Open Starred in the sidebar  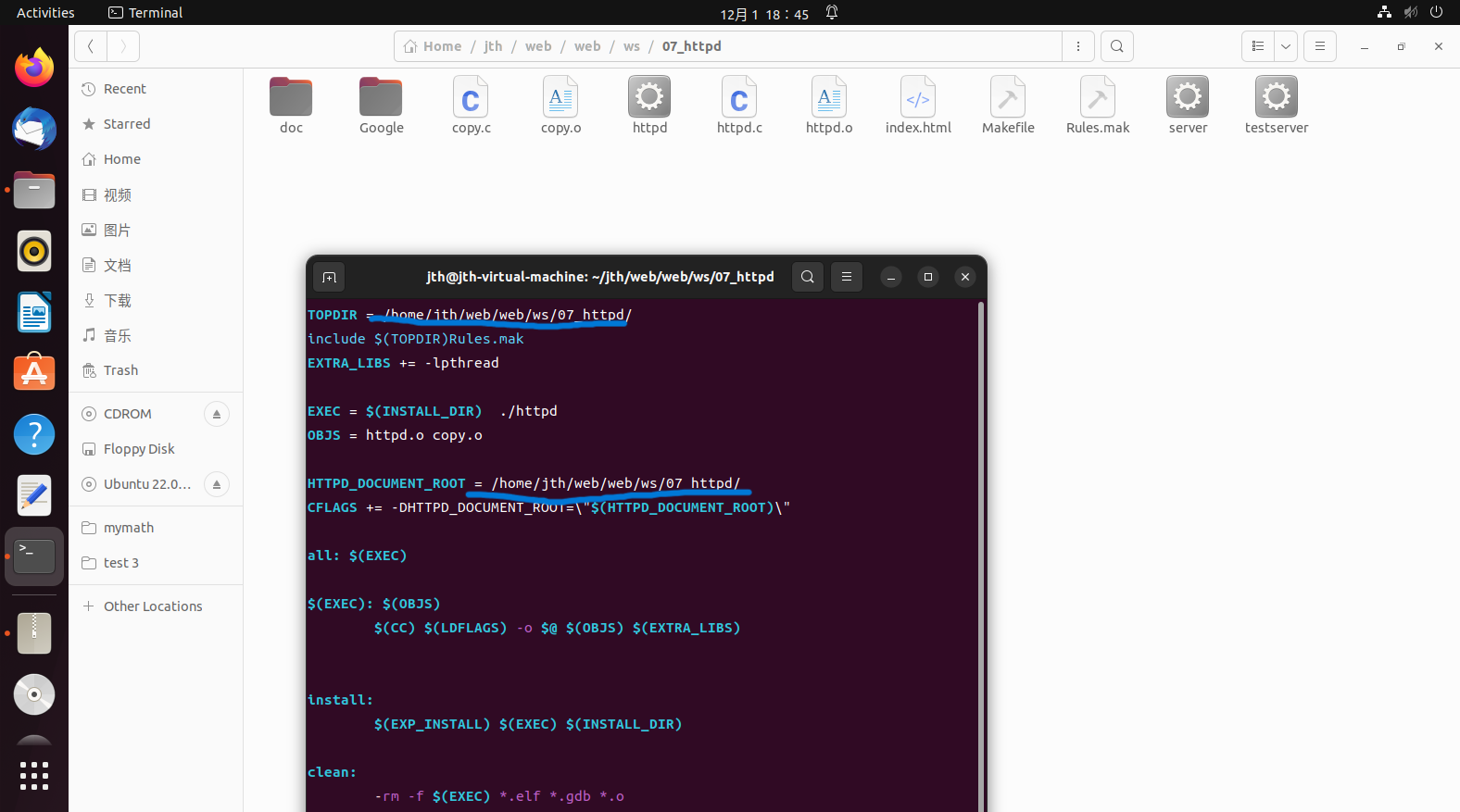(156, 124)
